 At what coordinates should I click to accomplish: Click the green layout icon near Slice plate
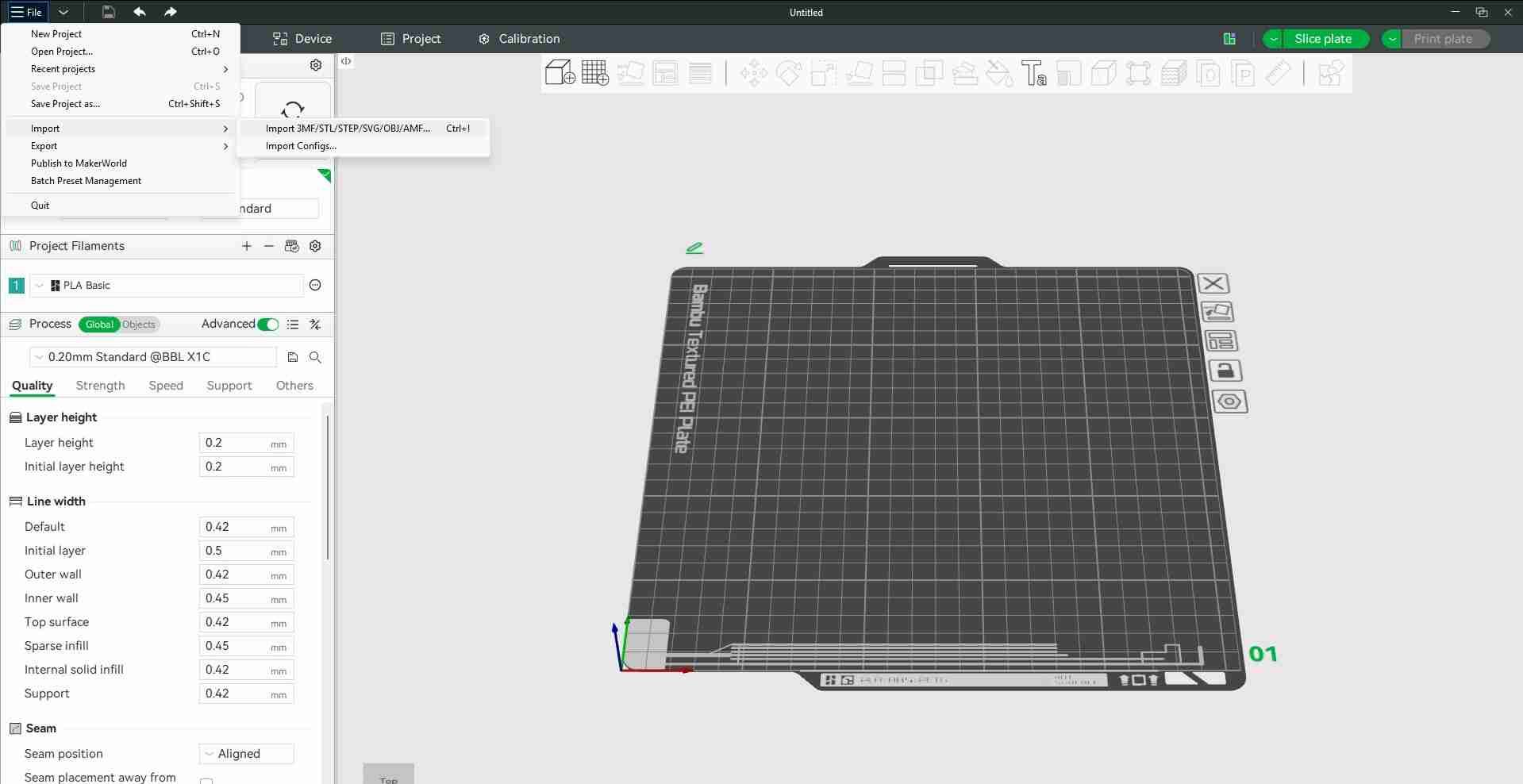[x=1229, y=39]
